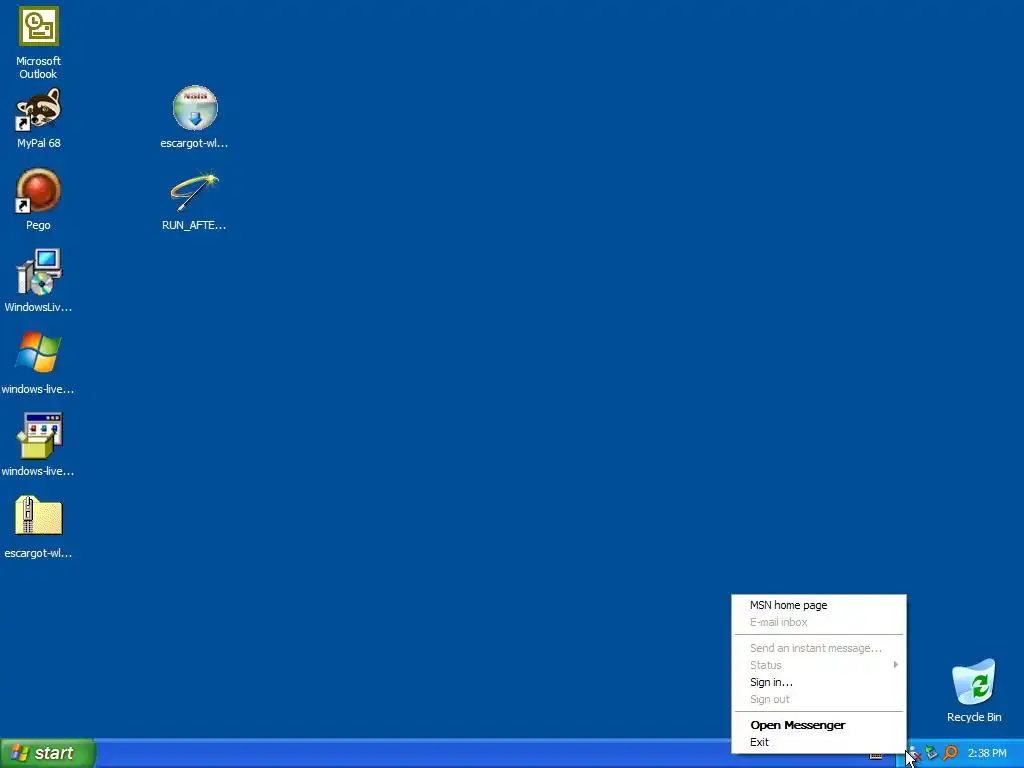Select the Microsoft Outlook desktop icon
Viewport: 1024px width, 768px height.
[x=39, y=27]
